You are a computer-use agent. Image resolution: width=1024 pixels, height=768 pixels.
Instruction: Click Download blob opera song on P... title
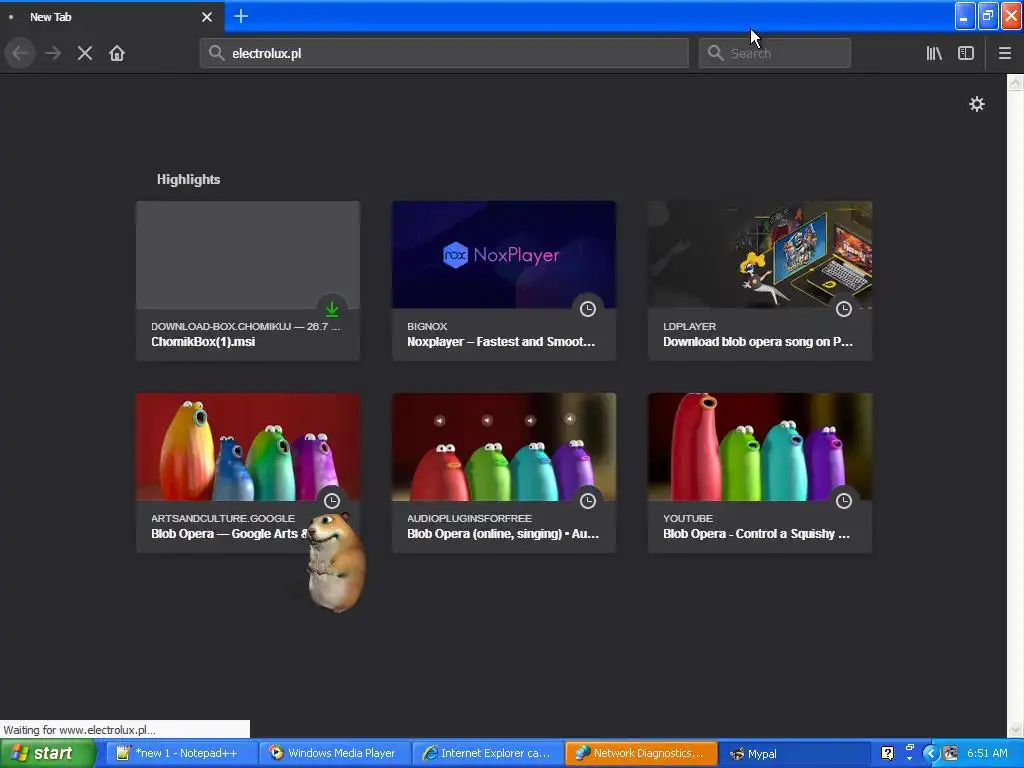758,342
